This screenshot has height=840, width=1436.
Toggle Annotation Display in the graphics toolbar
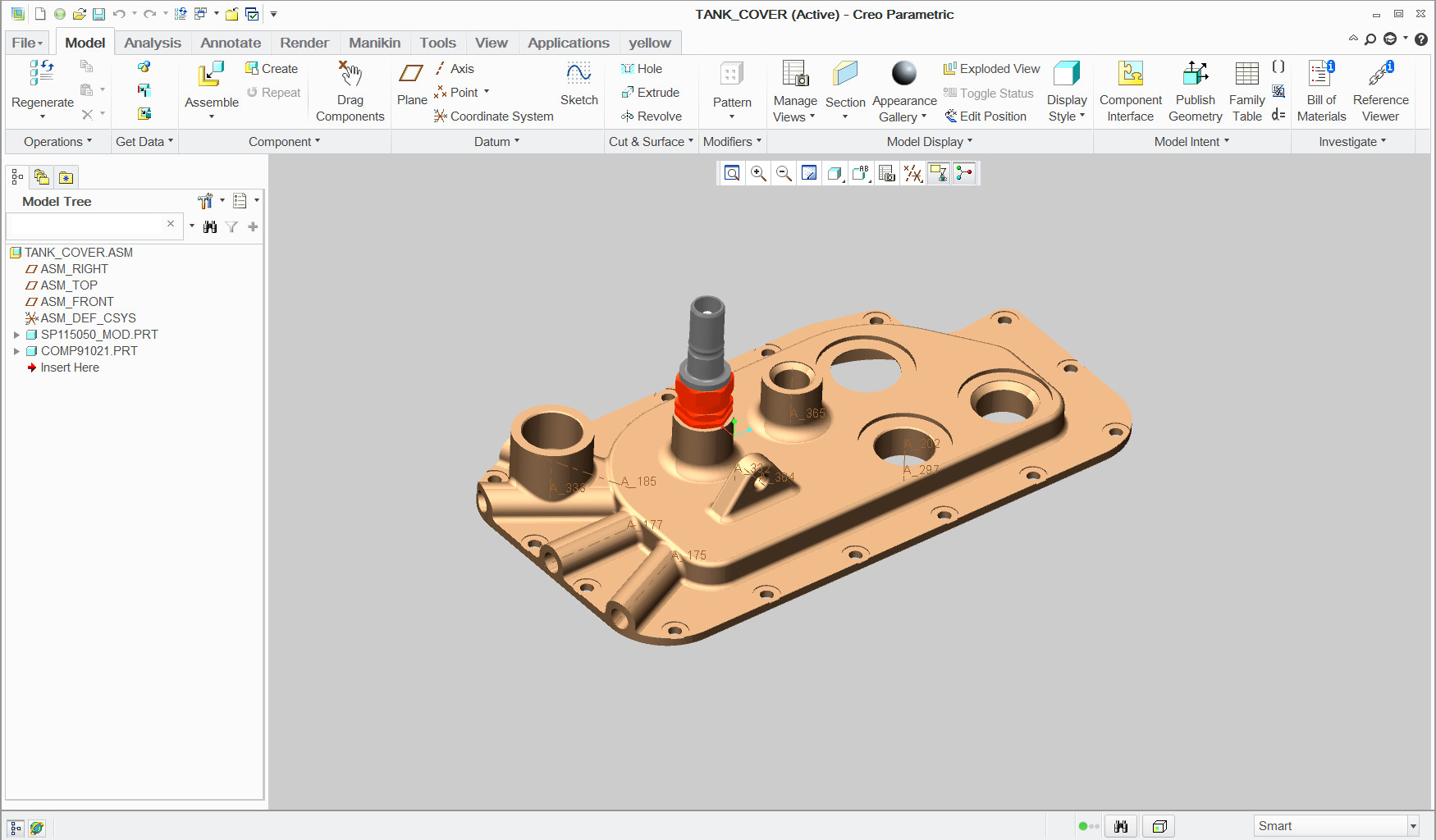[939, 173]
